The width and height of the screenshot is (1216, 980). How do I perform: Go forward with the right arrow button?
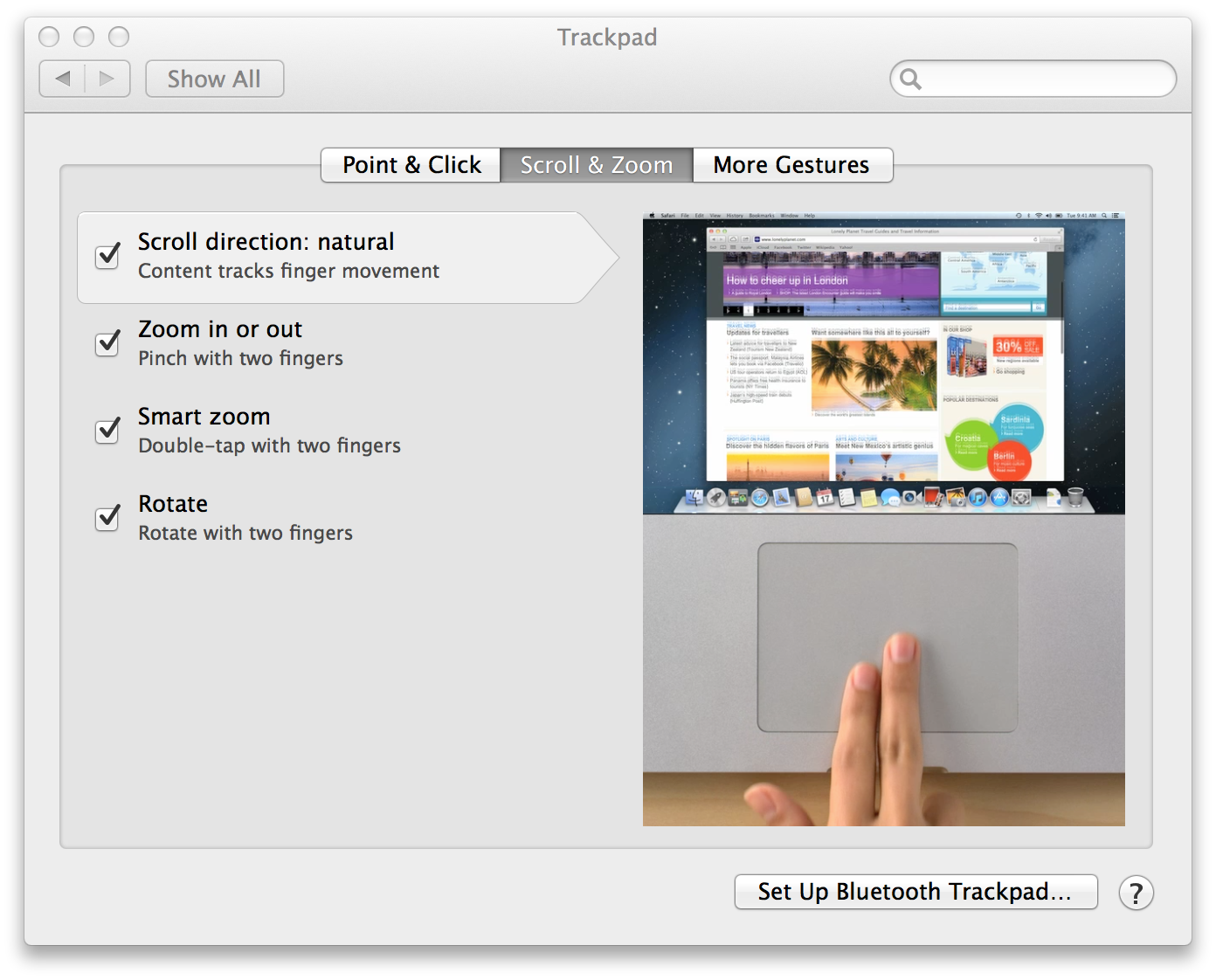coord(107,79)
